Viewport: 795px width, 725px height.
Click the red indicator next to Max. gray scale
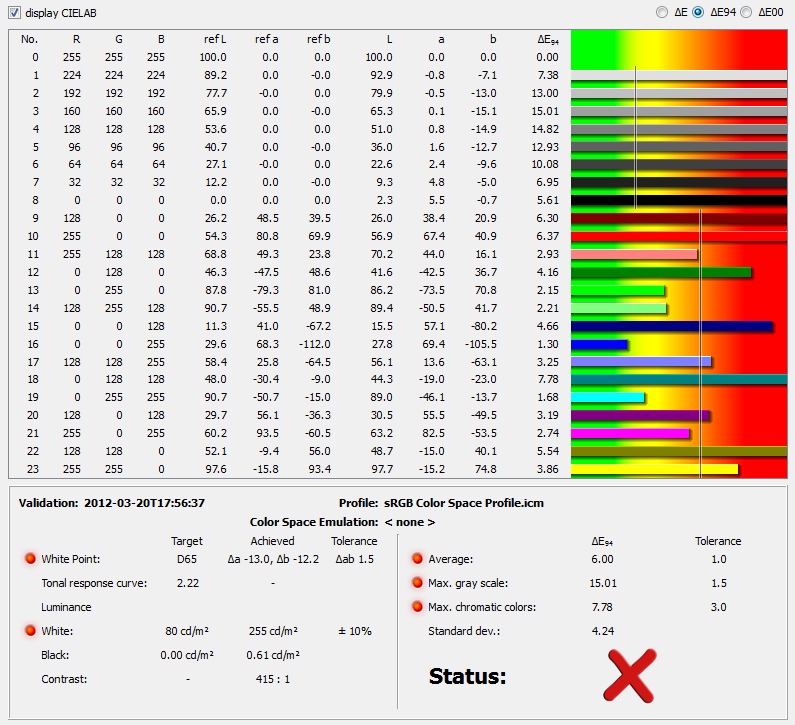click(417, 583)
